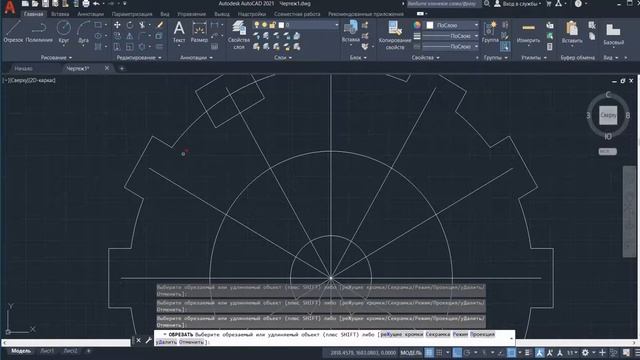Toggle ortho mode in status bar

(x=457, y=353)
